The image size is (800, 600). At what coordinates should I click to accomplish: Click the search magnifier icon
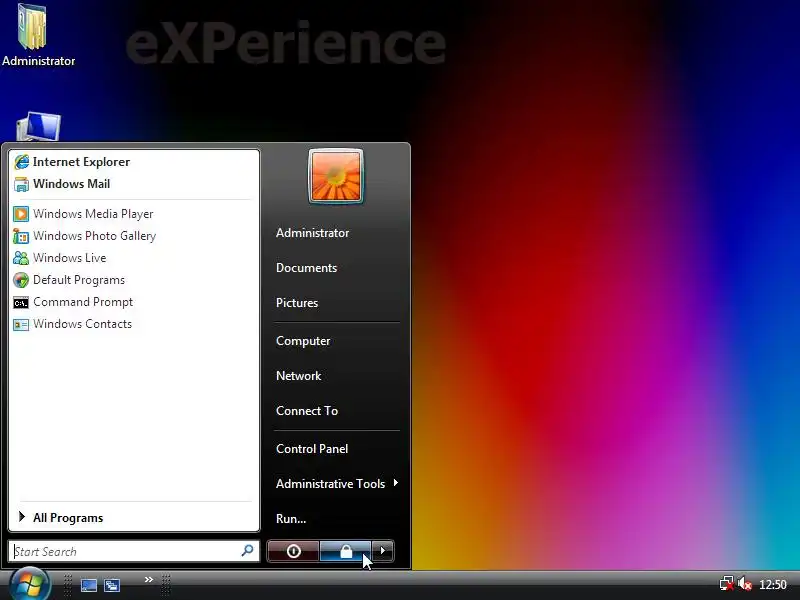click(x=247, y=551)
